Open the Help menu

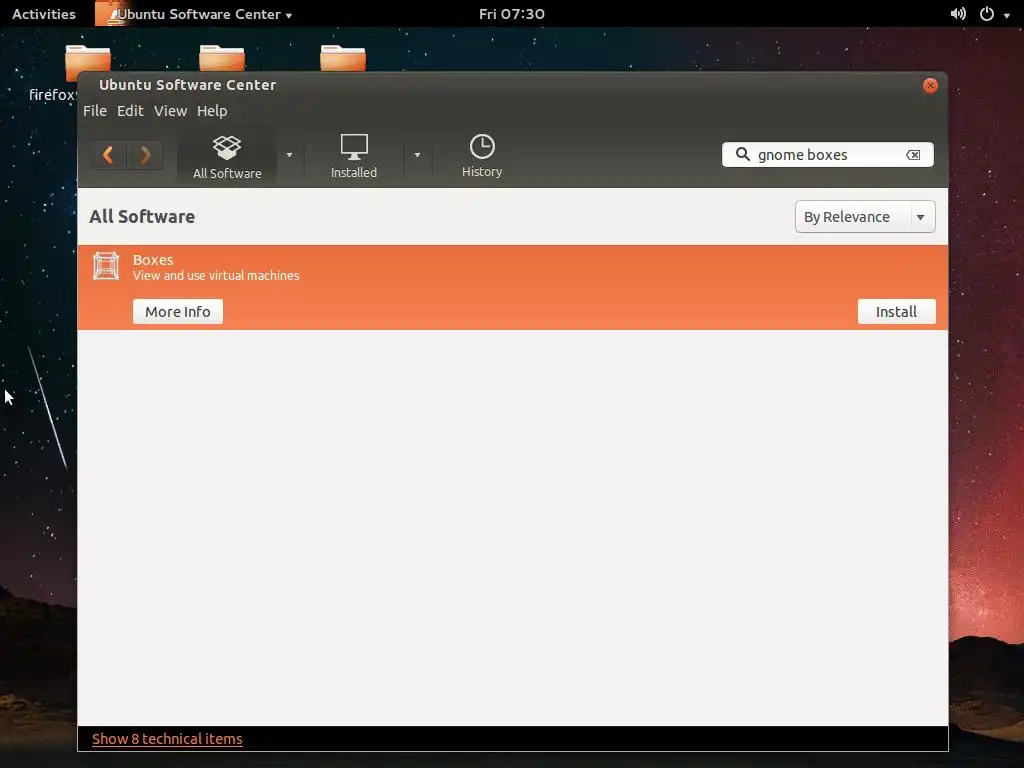tap(212, 111)
